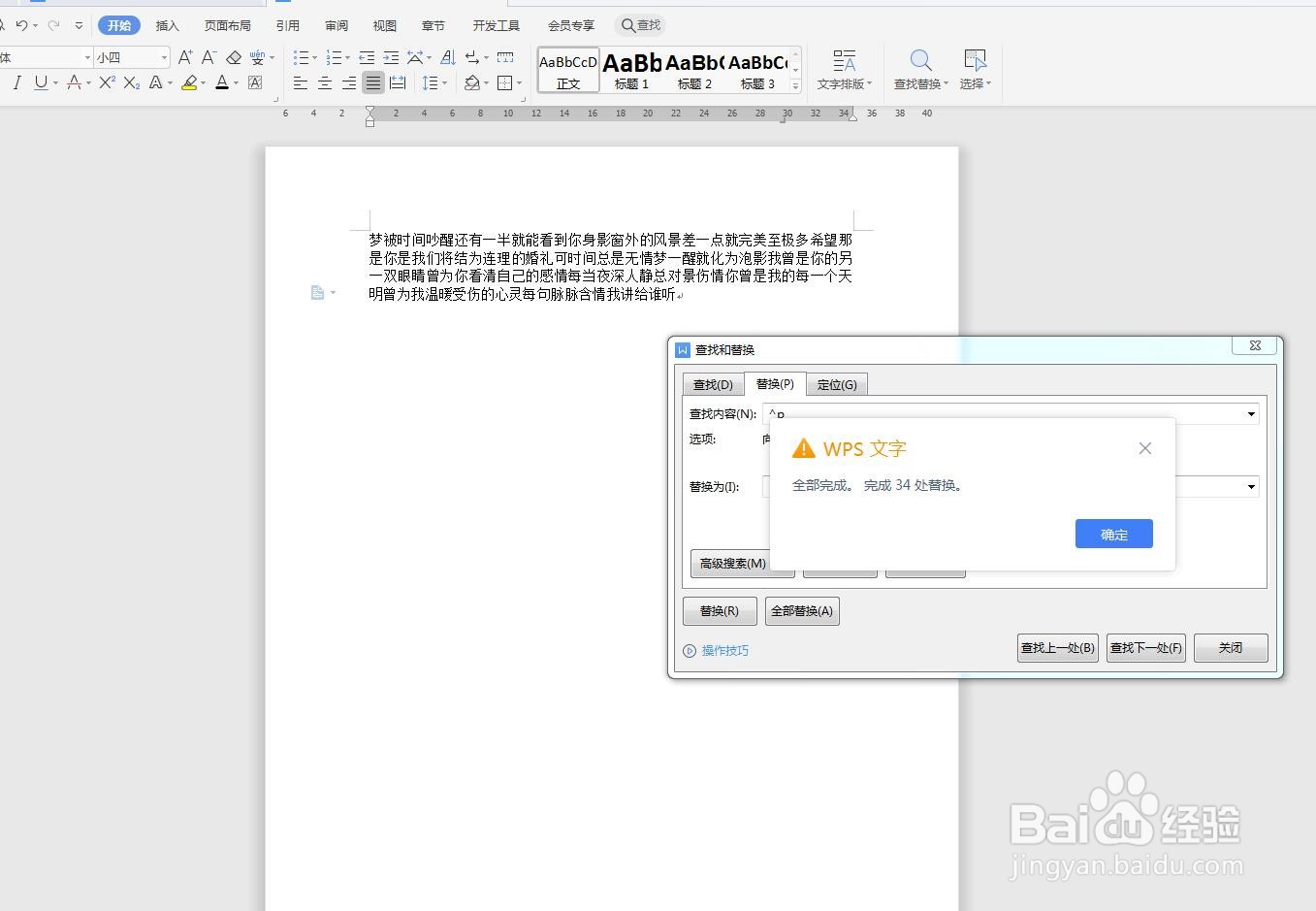Click the 确定 button in the dialog

1112,534
